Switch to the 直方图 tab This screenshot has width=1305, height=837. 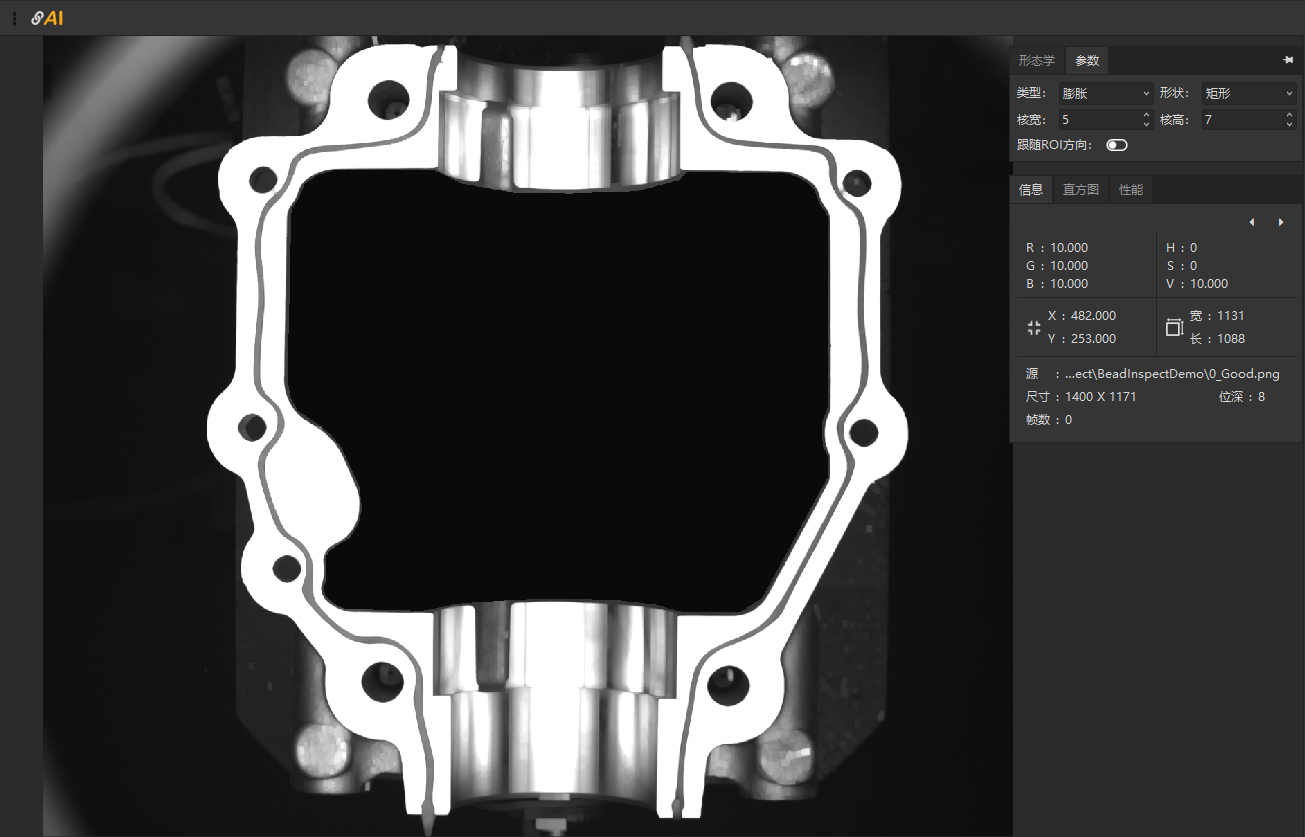click(x=1080, y=189)
